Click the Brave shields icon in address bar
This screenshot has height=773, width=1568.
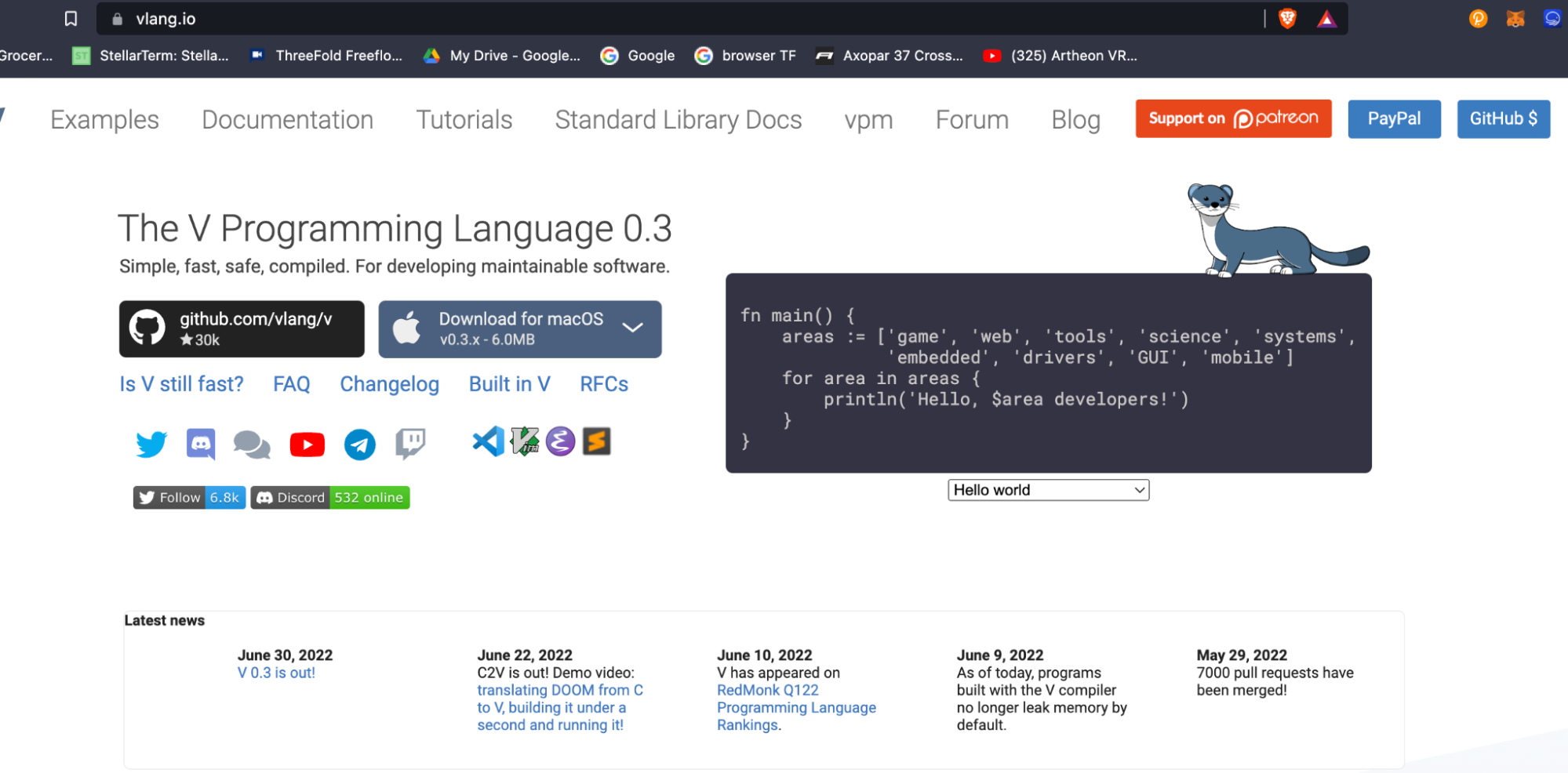click(x=1287, y=19)
